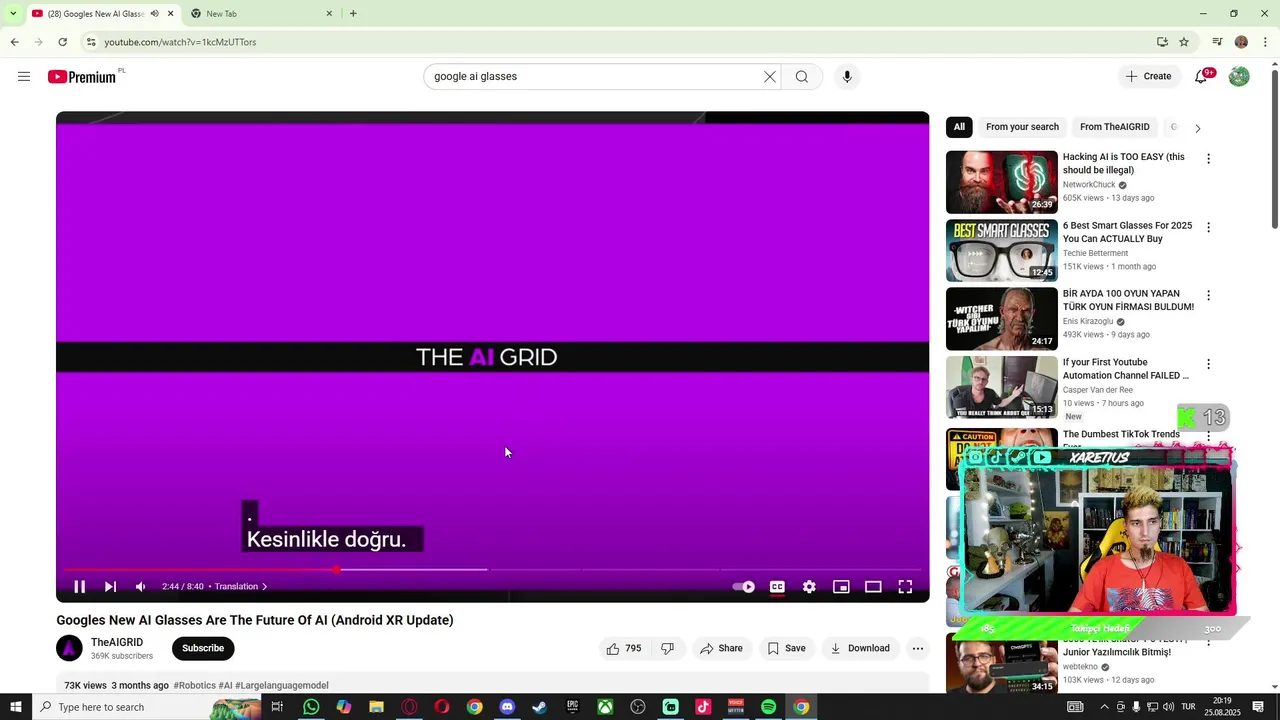Switch to miniplayer mode
The image size is (1280, 720).
pos(841,587)
